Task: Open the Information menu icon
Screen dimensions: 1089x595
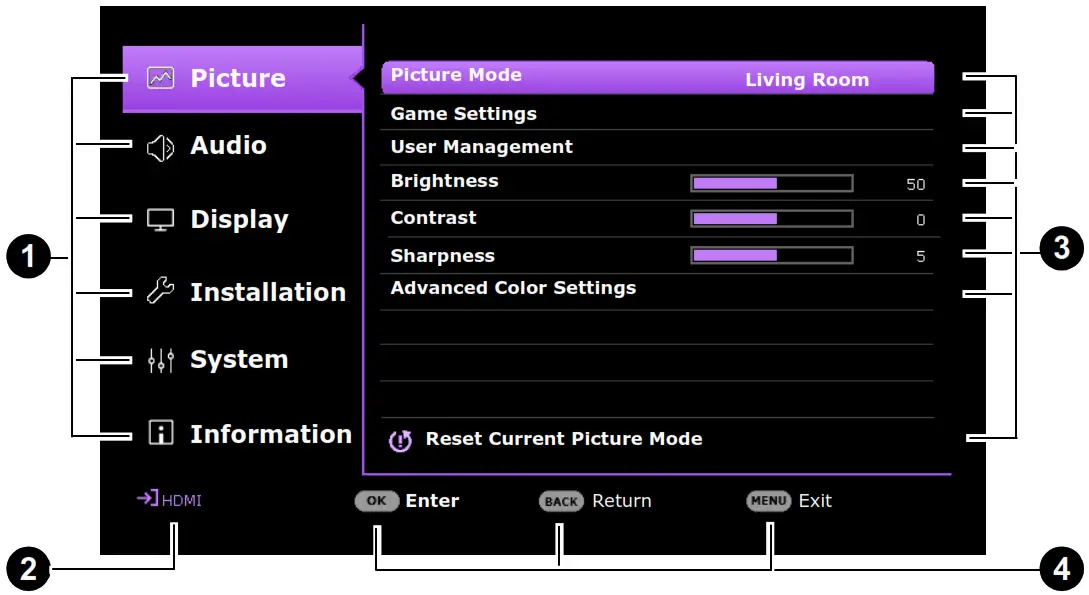Action: 162,434
